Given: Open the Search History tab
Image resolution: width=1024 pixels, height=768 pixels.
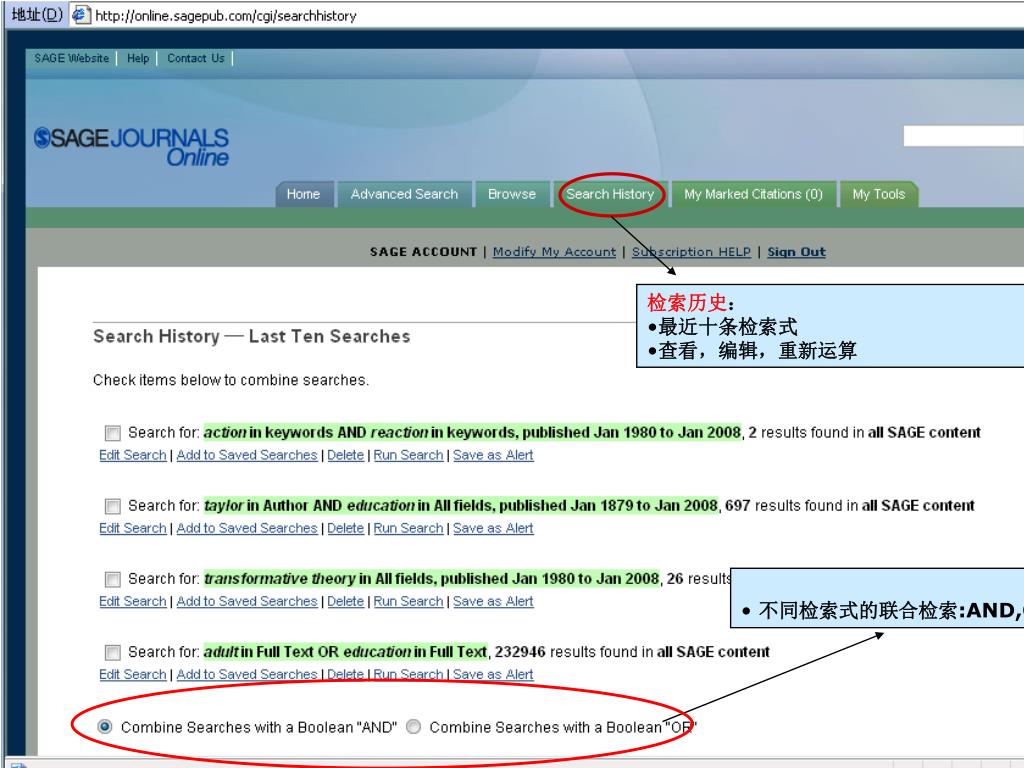Looking at the screenshot, I should point(609,194).
